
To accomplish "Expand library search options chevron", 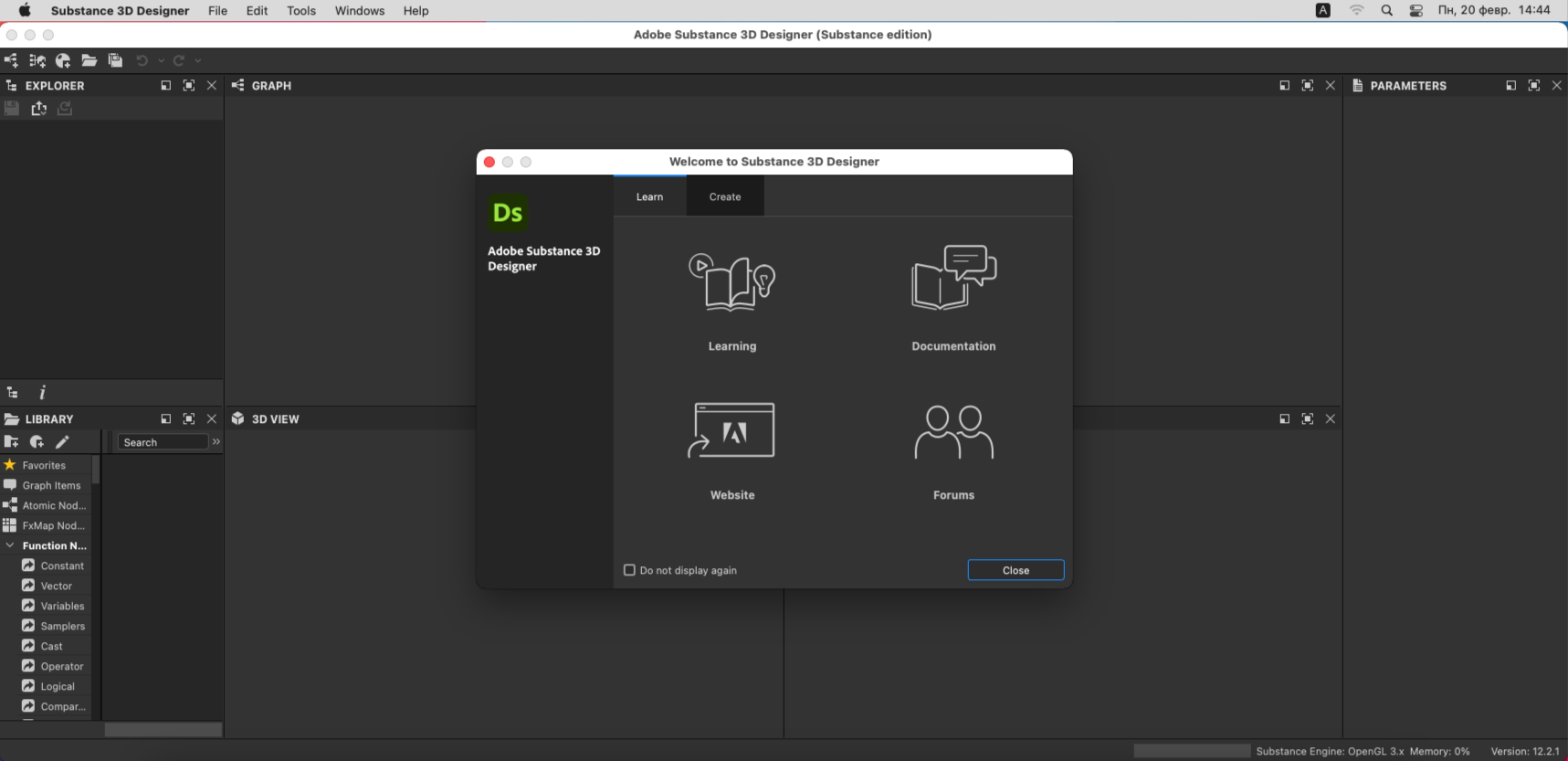I will (x=216, y=442).
